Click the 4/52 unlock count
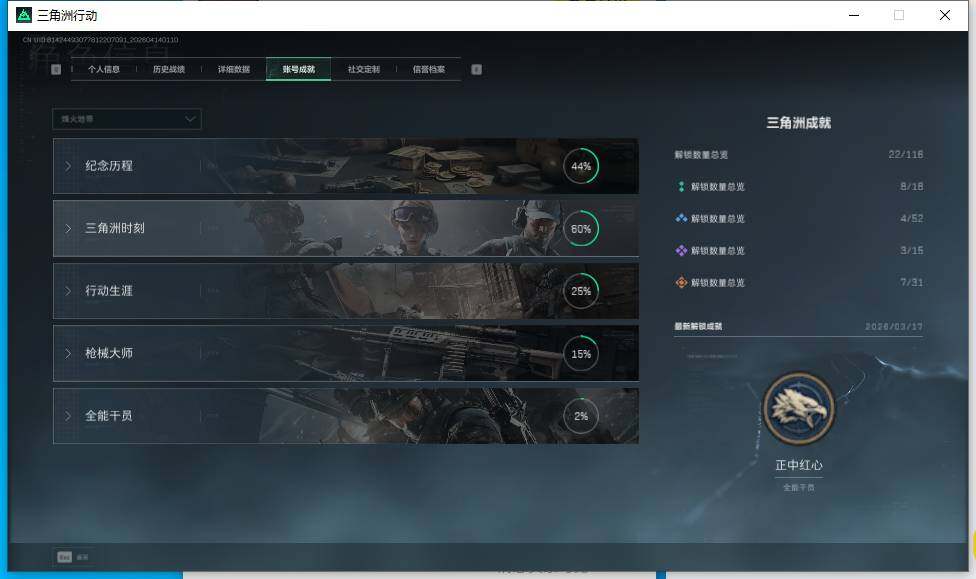This screenshot has height=579, width=976. tap(911, 219)
